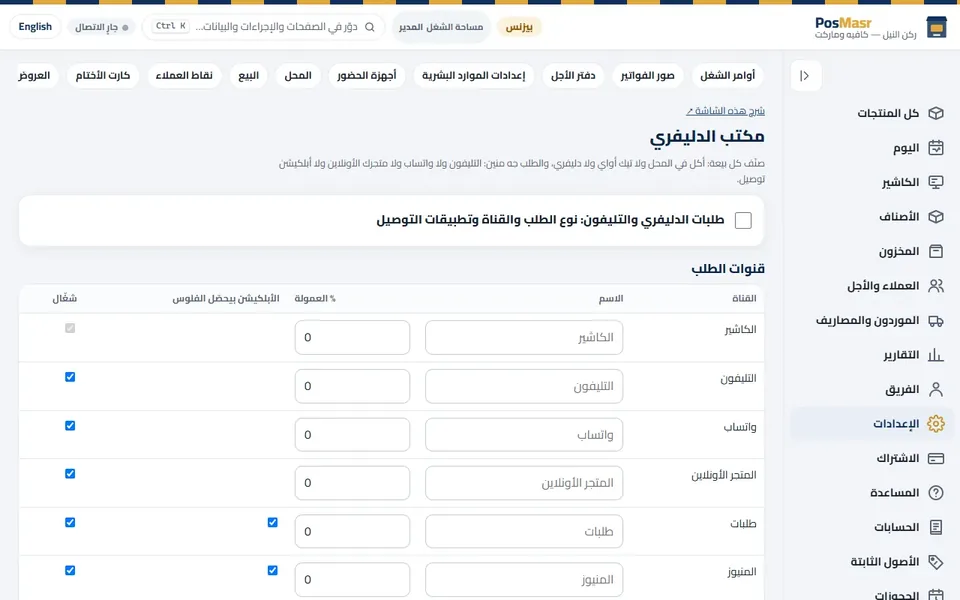Collapse the sidebar with the toggle icon
The height and width of the screenshot is (600, 960).
(805, 76)
